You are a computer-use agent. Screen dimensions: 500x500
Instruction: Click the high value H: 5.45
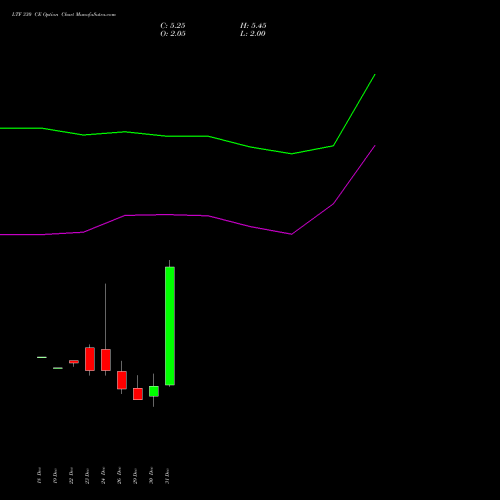point(253,26)
